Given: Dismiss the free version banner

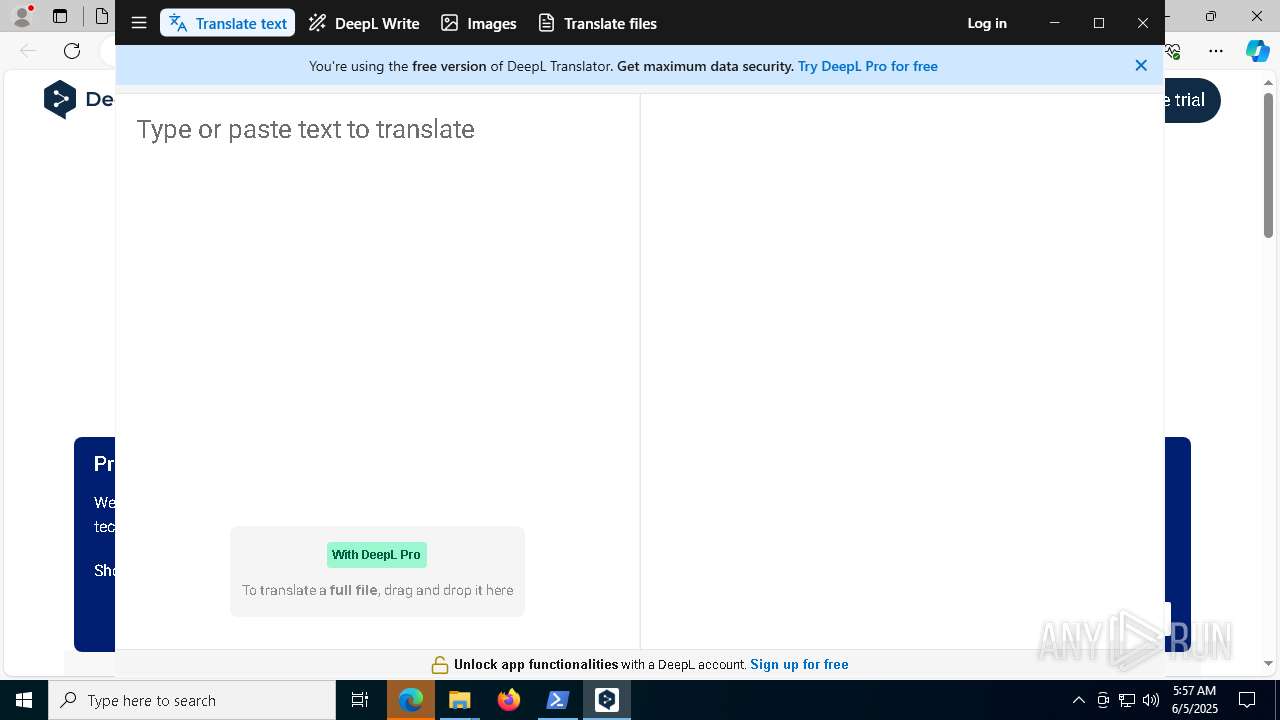Looking at the screenshot, I should [1141, 65].
